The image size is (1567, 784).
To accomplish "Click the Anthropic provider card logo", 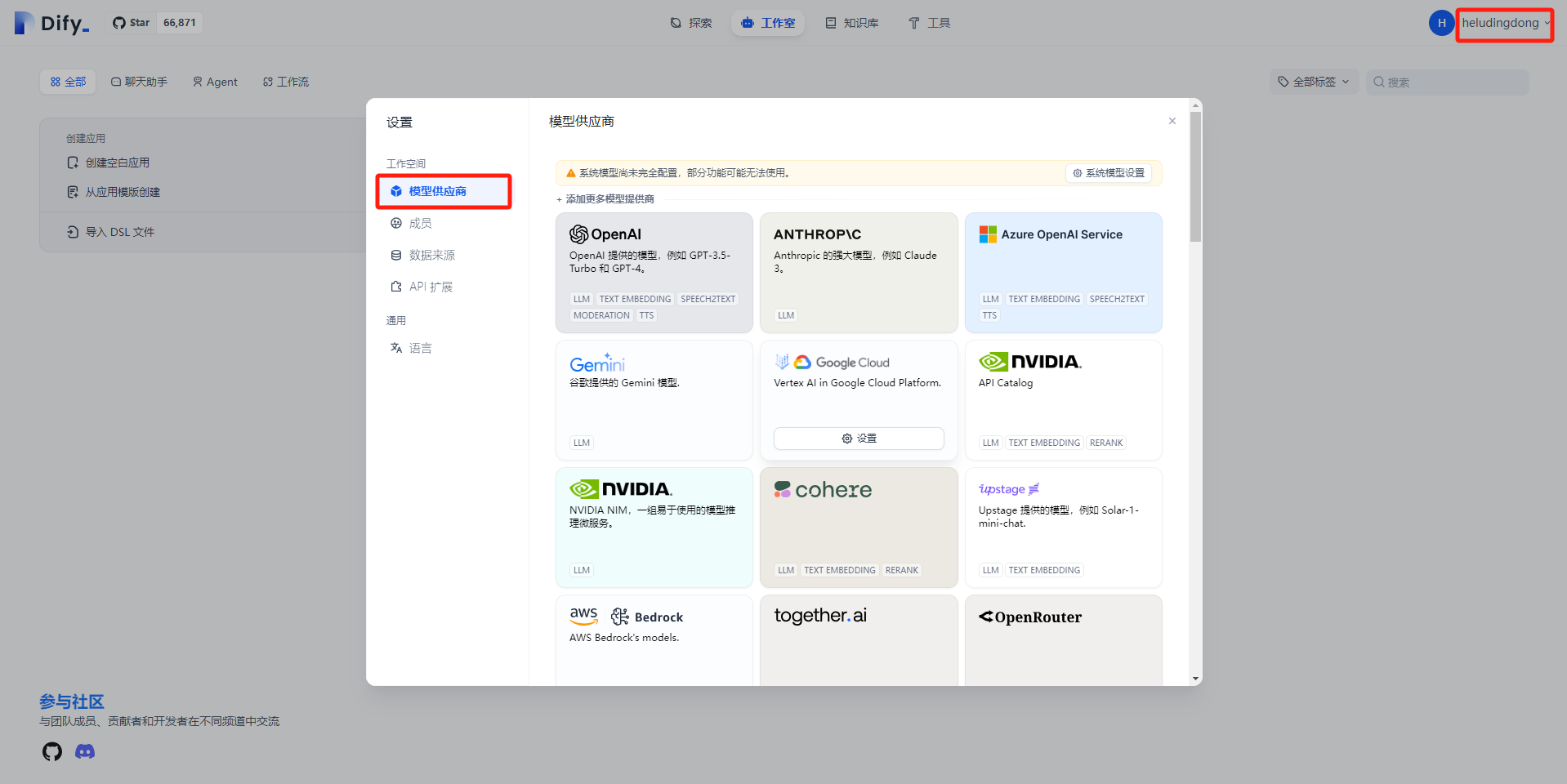I will click(817, 234).
